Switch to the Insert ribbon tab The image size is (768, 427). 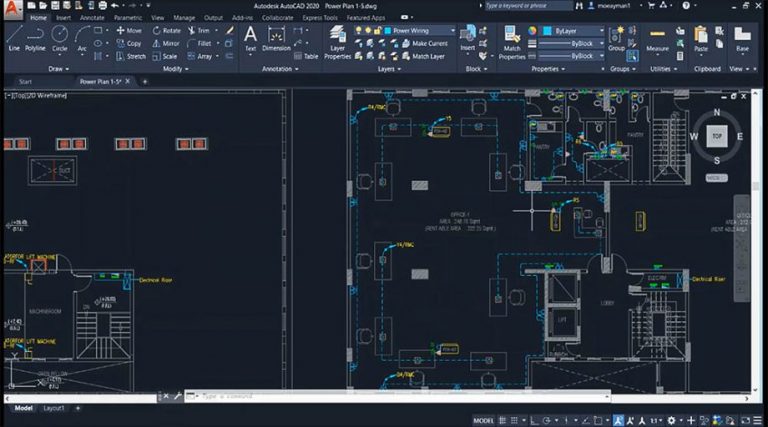click(x=63, y=18)
